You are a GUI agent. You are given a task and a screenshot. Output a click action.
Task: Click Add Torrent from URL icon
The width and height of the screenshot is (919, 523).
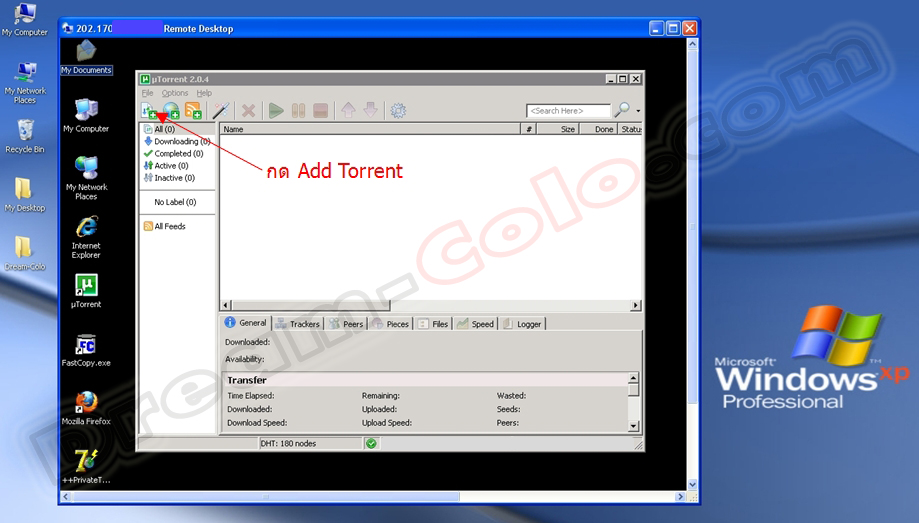(x=171, y=110)
